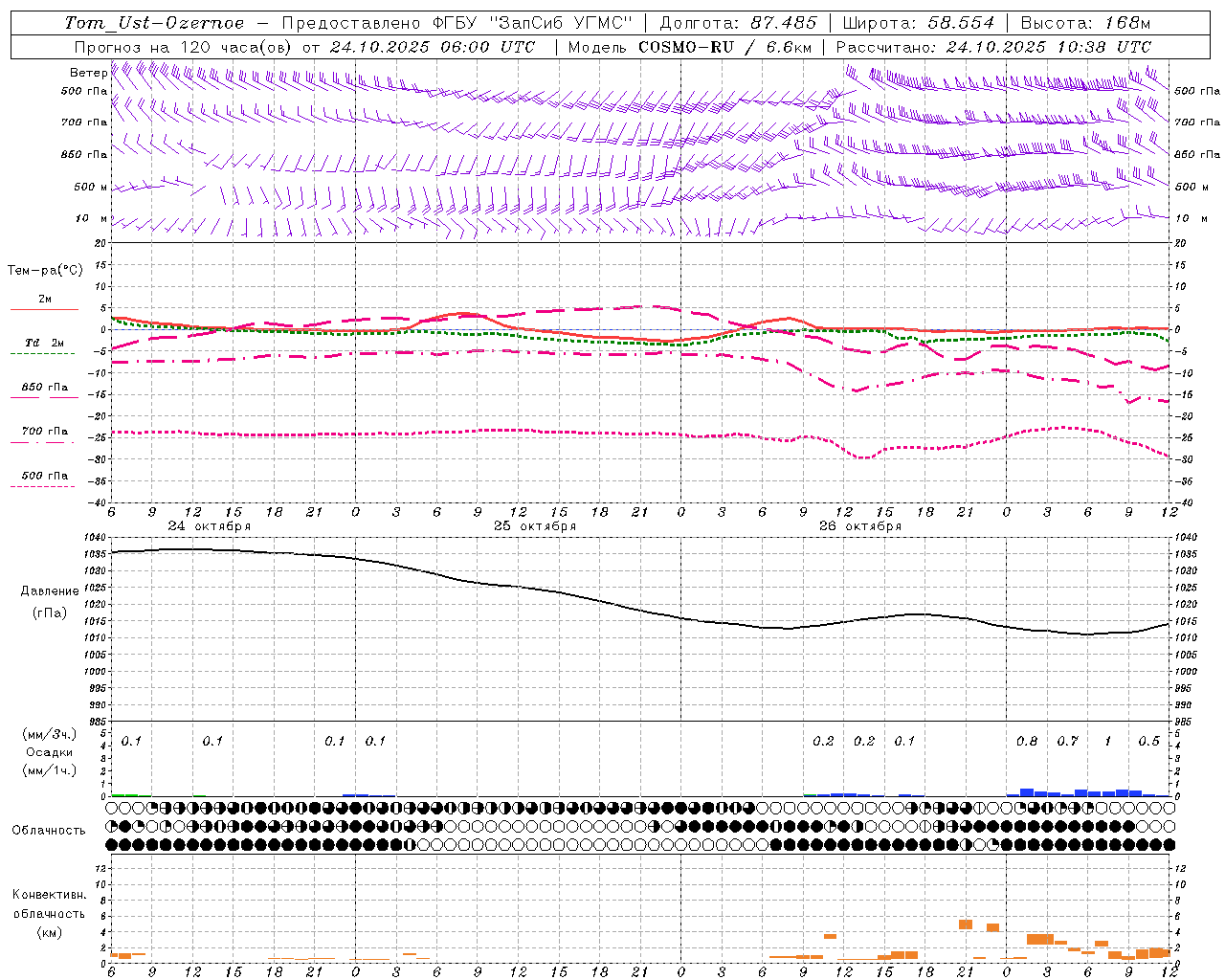Click the "Тем-ра(°C)" temperature panel label

[45, 271]
